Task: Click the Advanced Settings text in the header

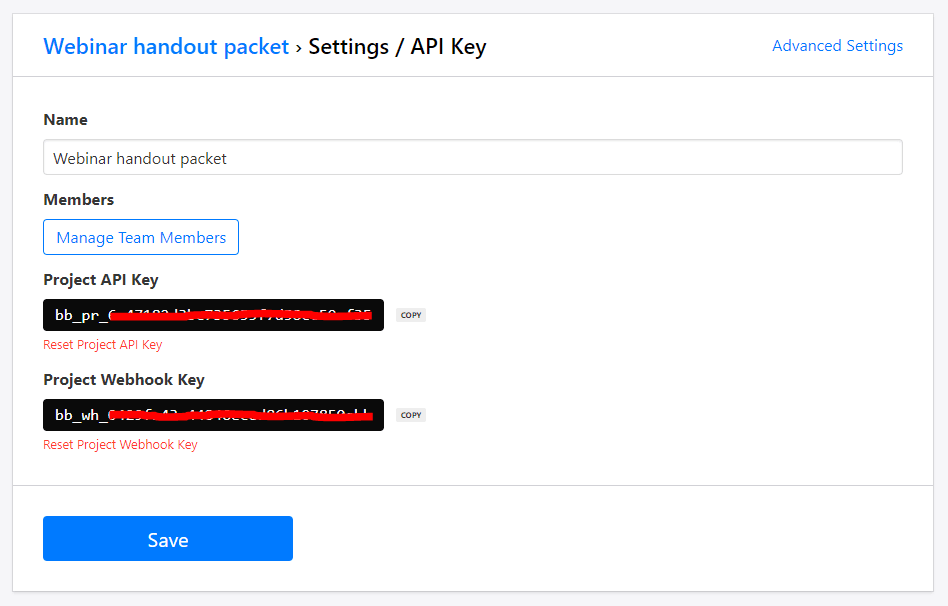Action: [x=837, y=45]
